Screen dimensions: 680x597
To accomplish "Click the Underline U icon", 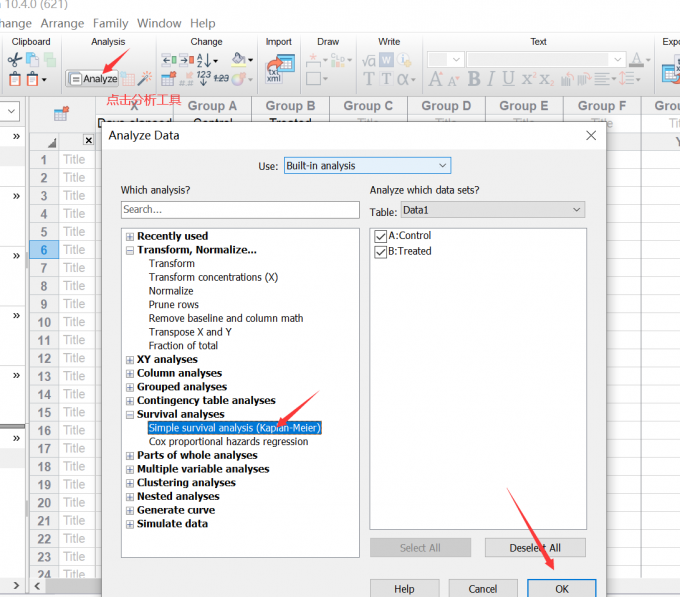I will point(508,79).
